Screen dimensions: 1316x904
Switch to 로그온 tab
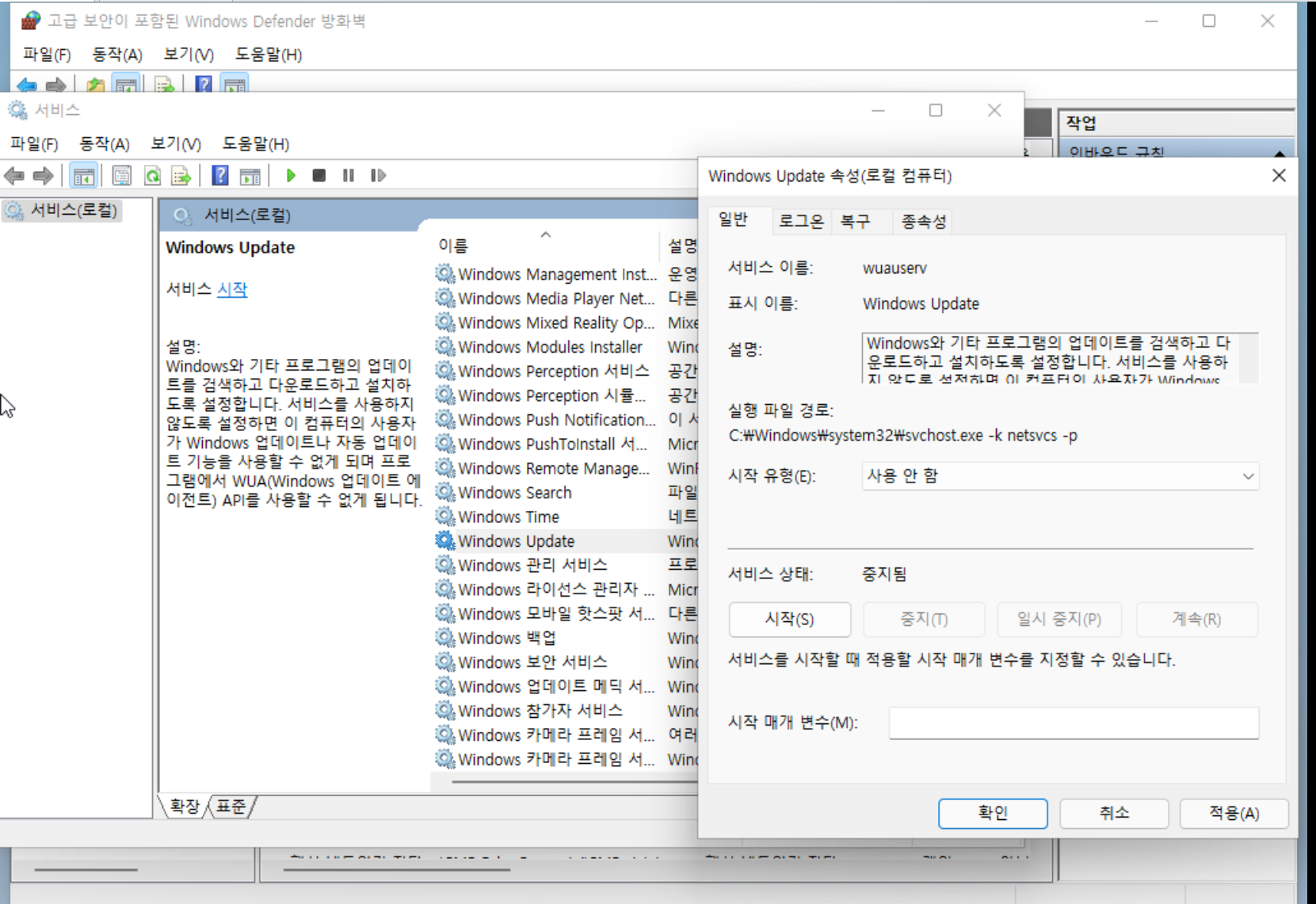click(x=801, y=221)
